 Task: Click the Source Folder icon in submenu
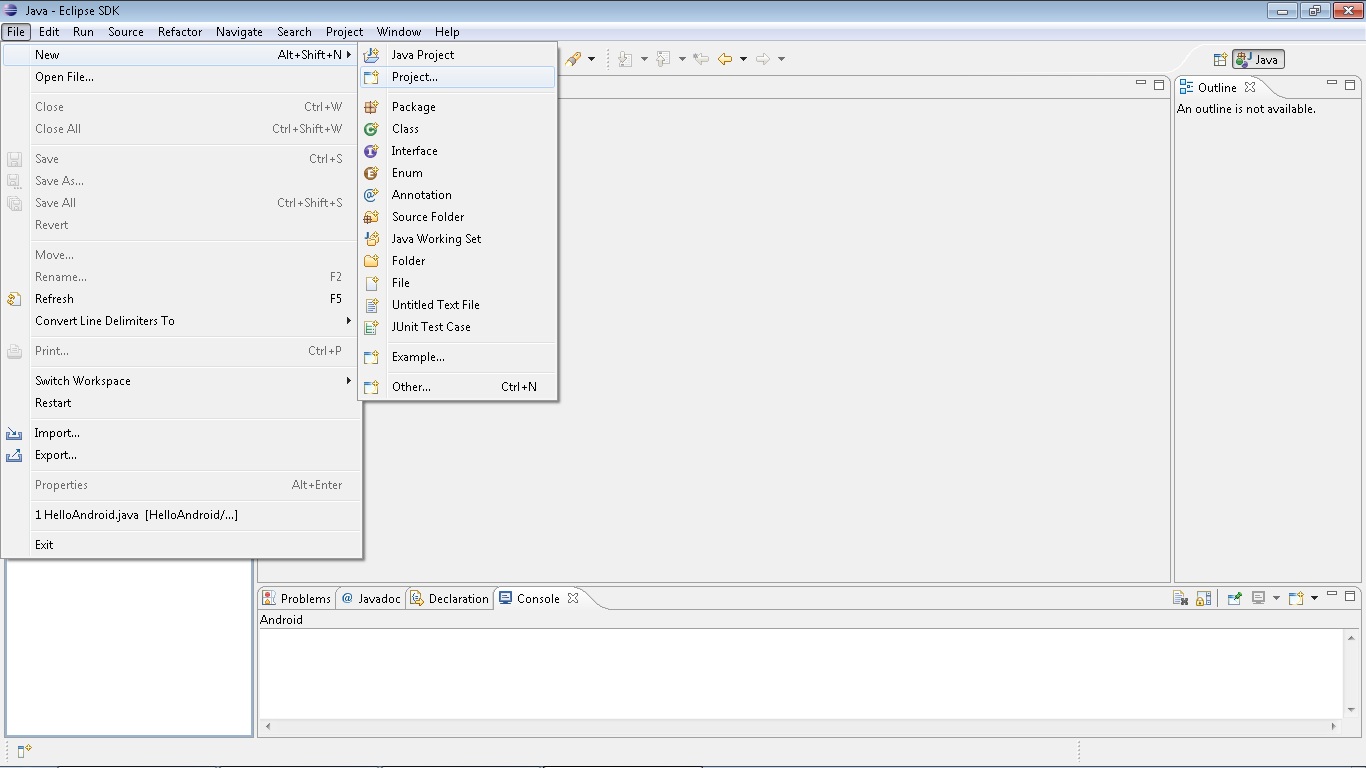pyautogui.click(x=371, y=217)
